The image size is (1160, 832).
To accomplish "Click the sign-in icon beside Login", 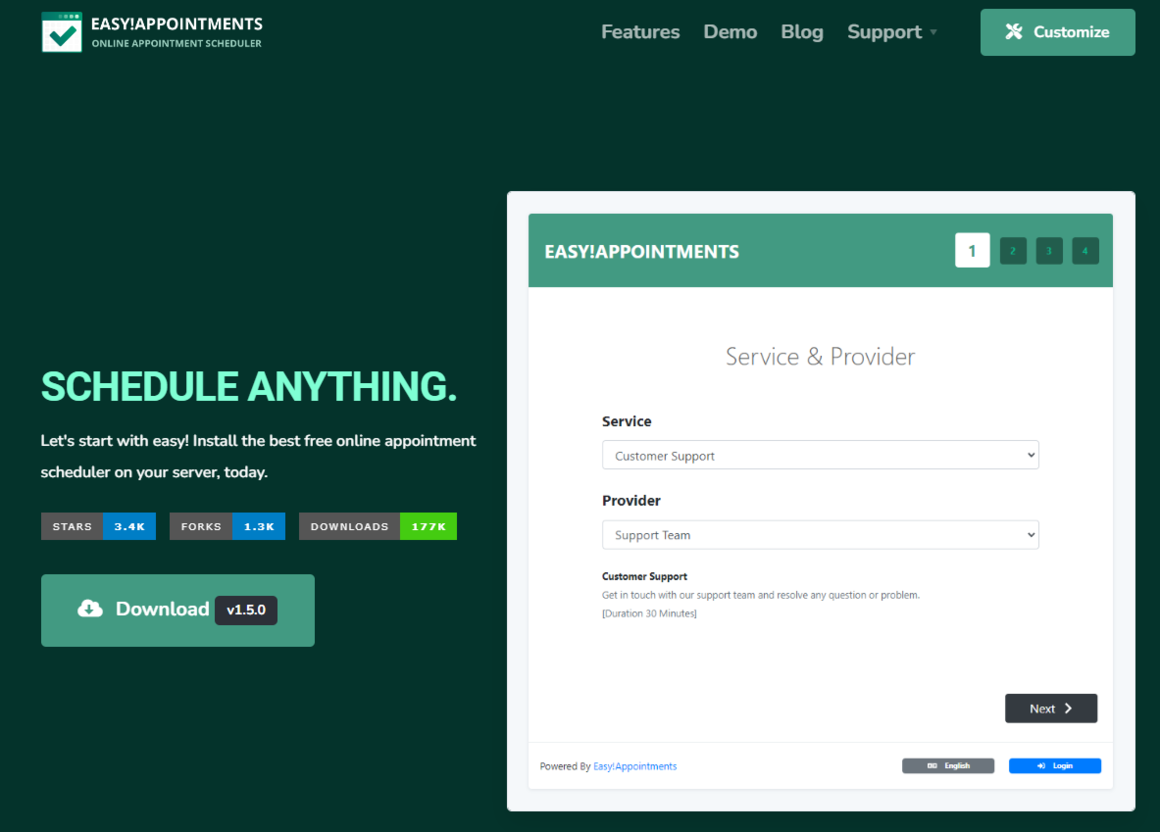I will (x=1041, y=765).
